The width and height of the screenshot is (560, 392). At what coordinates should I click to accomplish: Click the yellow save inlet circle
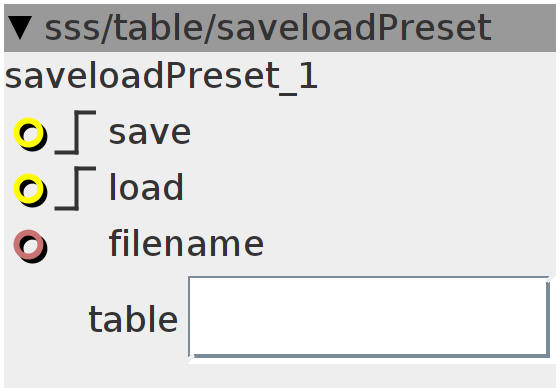30,134
